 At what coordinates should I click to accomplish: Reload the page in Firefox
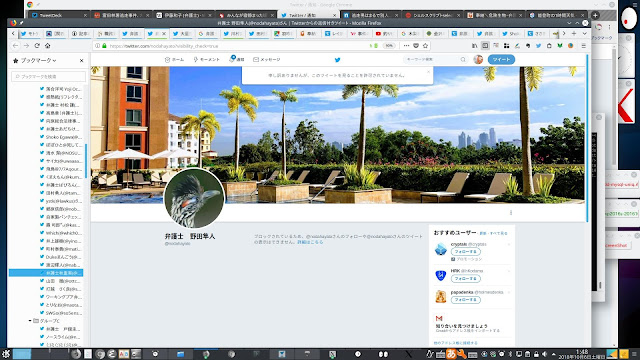[37, 46]
